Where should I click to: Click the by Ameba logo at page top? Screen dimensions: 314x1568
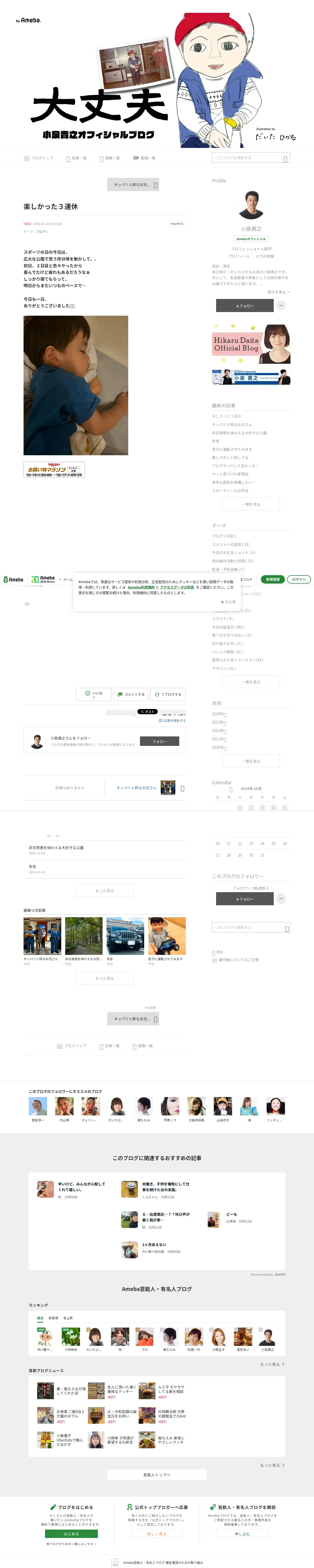[29, 20]
